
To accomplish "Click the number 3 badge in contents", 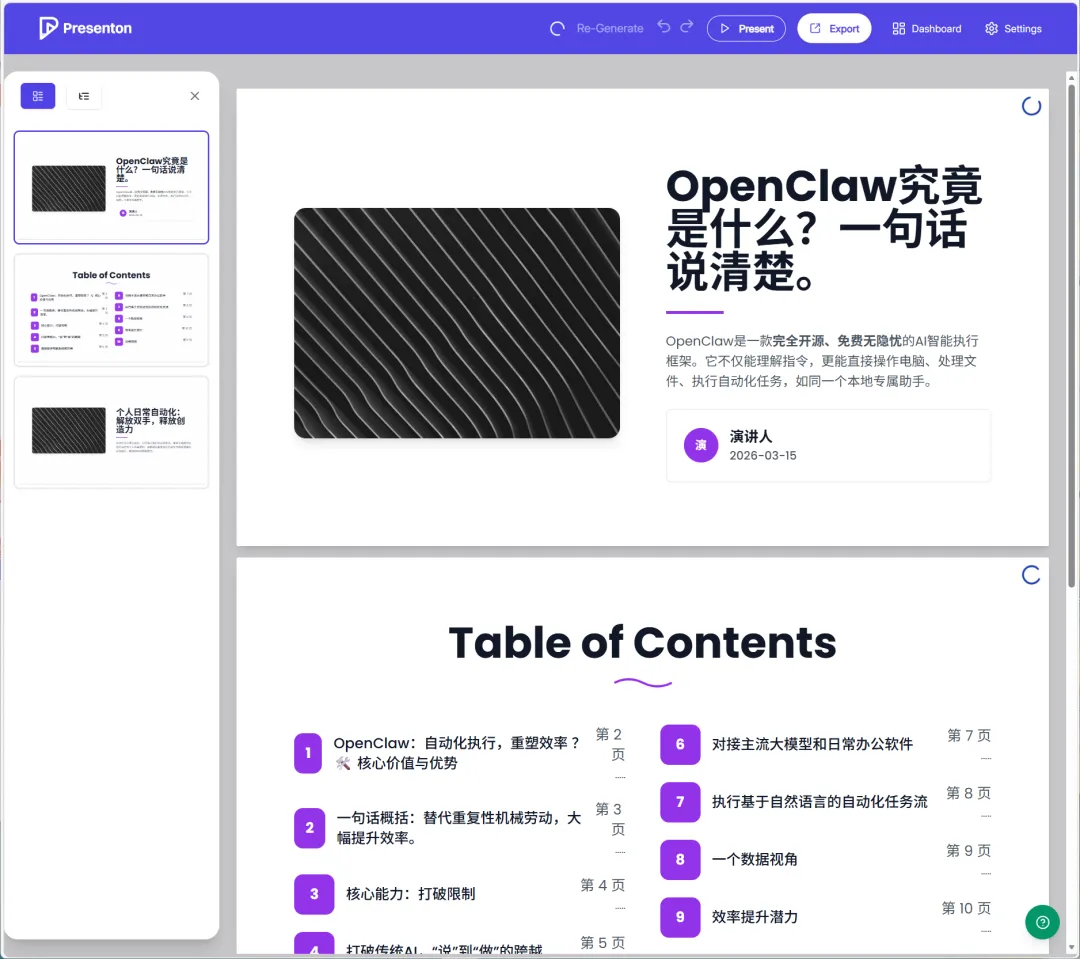I will pyautogui.click(x=314, y=894).
